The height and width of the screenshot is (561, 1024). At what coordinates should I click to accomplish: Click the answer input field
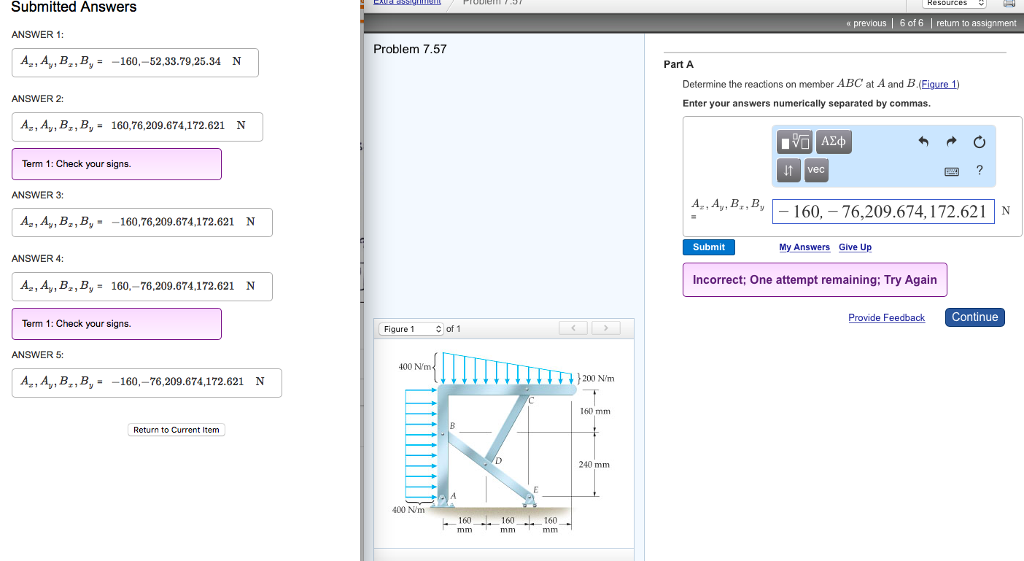pos(883,212)
